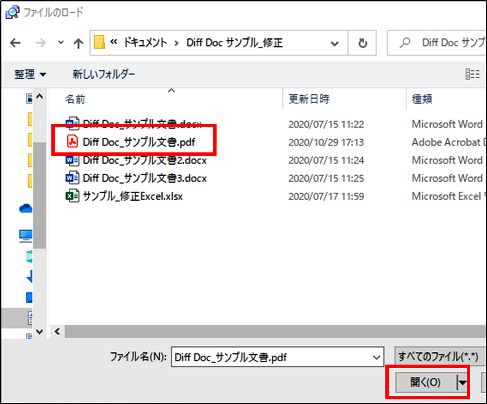Open the 整理 menu

click(30, 74)
